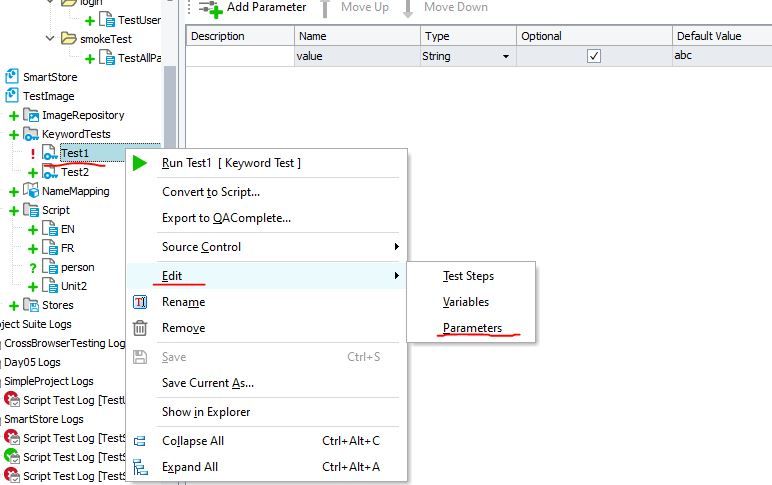The height and width of the screenshot is (485, 772).
Task: Click the Expand All icon
Action: (140, 467)
